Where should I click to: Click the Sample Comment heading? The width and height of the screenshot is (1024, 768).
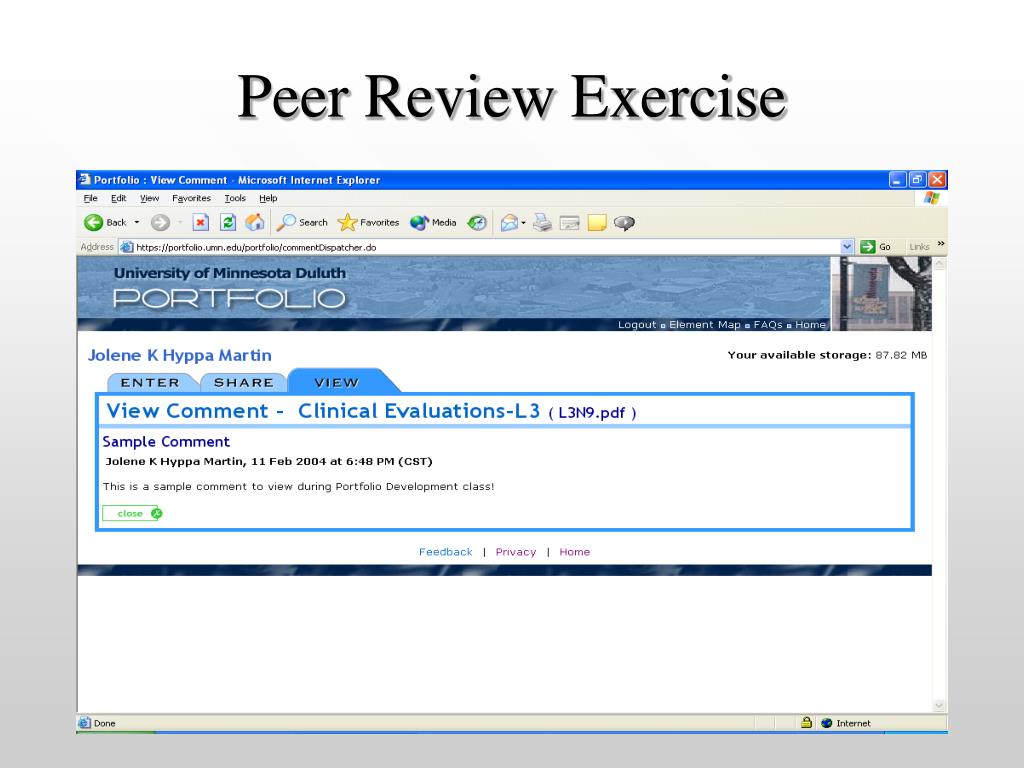coord(166,441)
